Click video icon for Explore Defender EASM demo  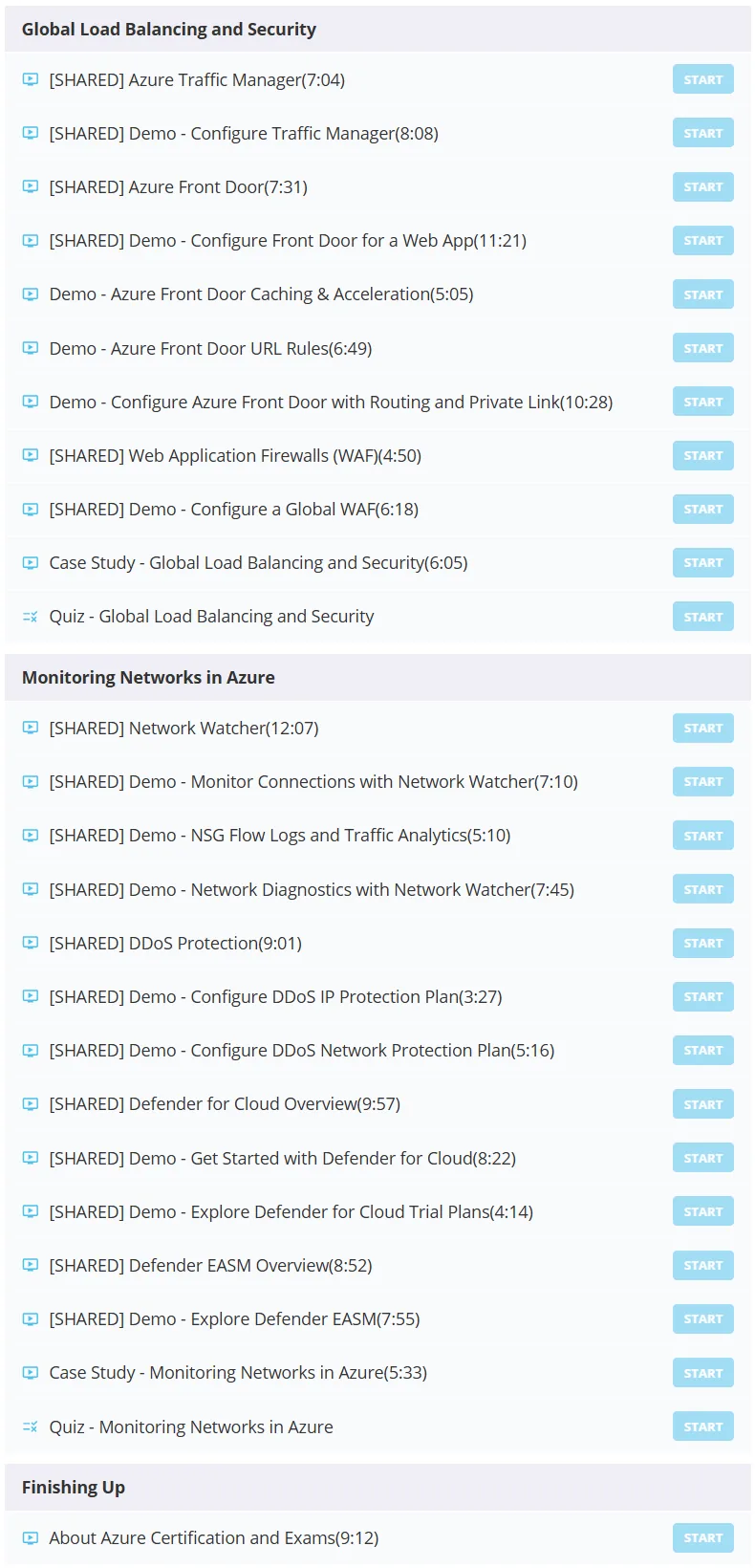[31, 1318]
